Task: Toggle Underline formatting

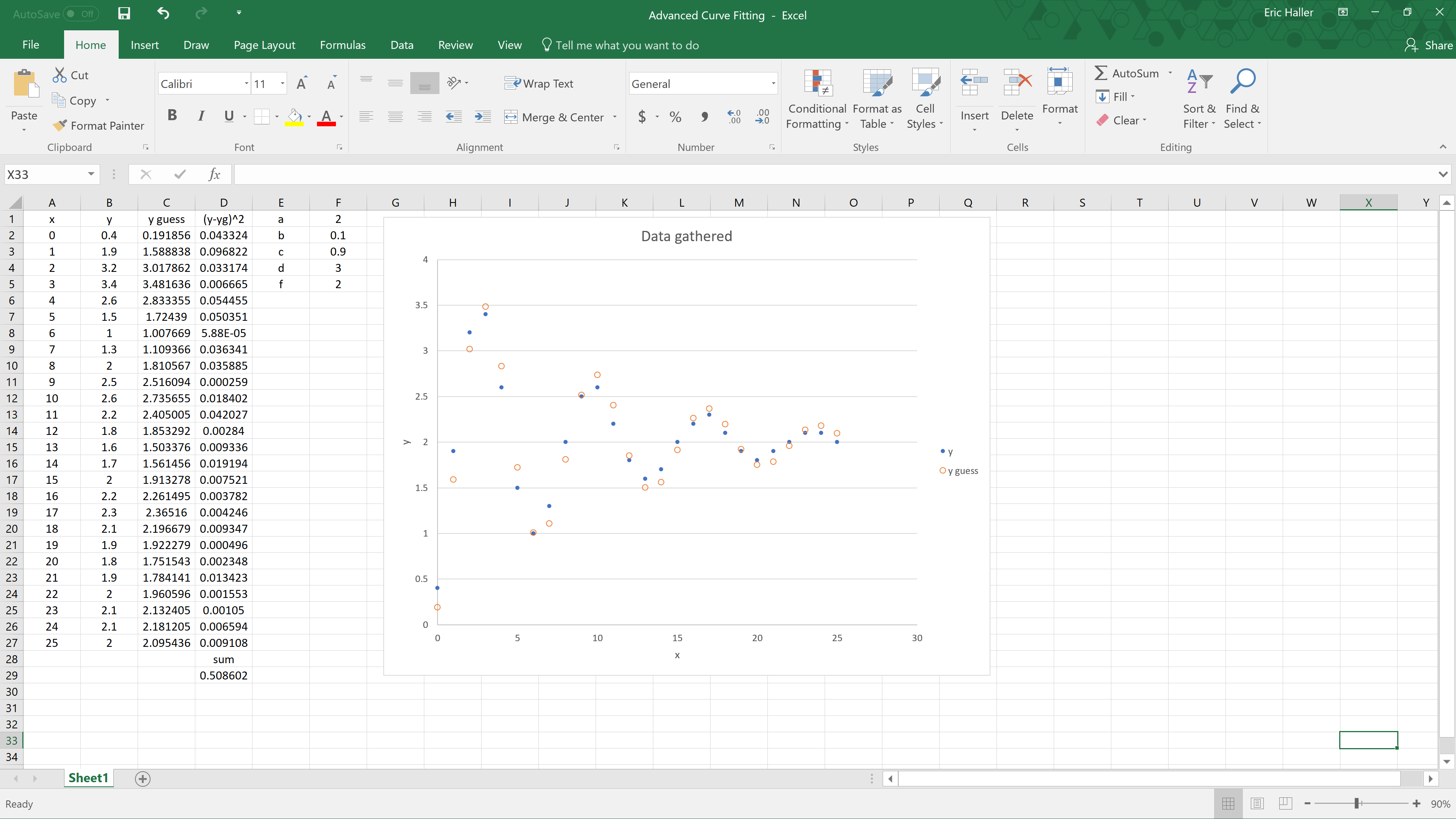Action: pyautogui.click(x=229, y=116)
